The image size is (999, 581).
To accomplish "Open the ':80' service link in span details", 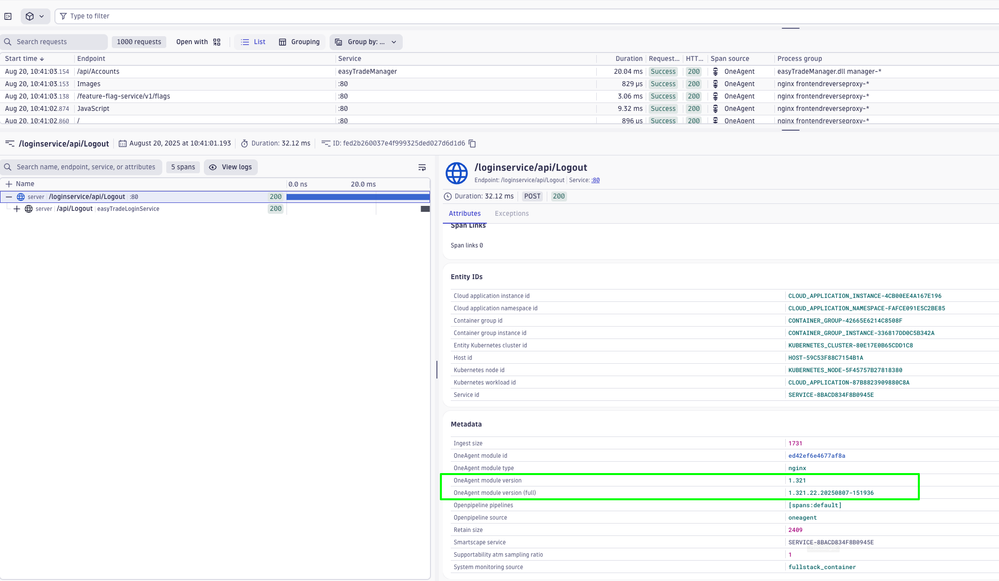I will 596,180.
